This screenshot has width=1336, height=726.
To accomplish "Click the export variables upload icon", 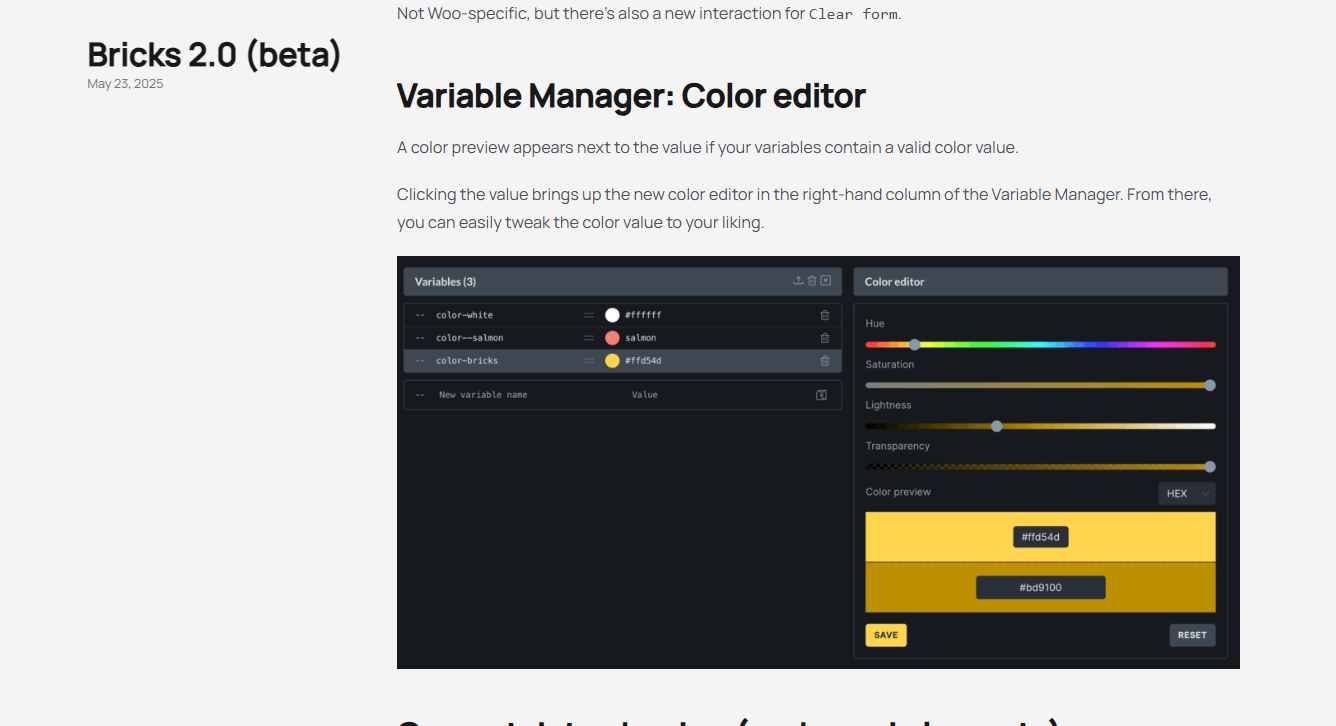I will tap(798, 281).
